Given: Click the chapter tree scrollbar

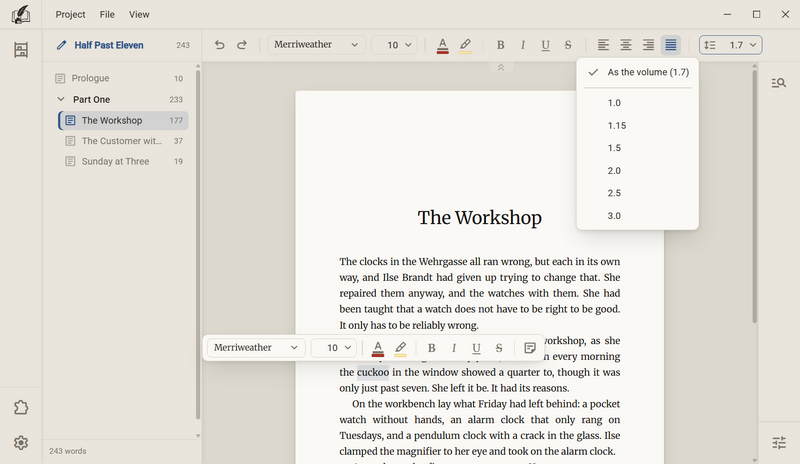Looking at the screenshot, I should tap(198, 244).
